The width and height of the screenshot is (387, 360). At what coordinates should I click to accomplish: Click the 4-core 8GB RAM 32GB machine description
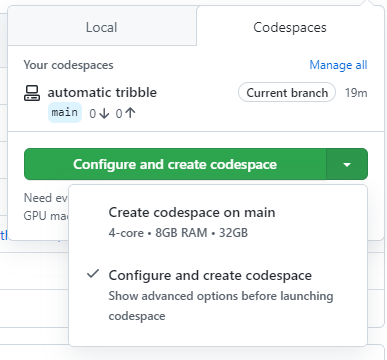(x=178, y=232)
